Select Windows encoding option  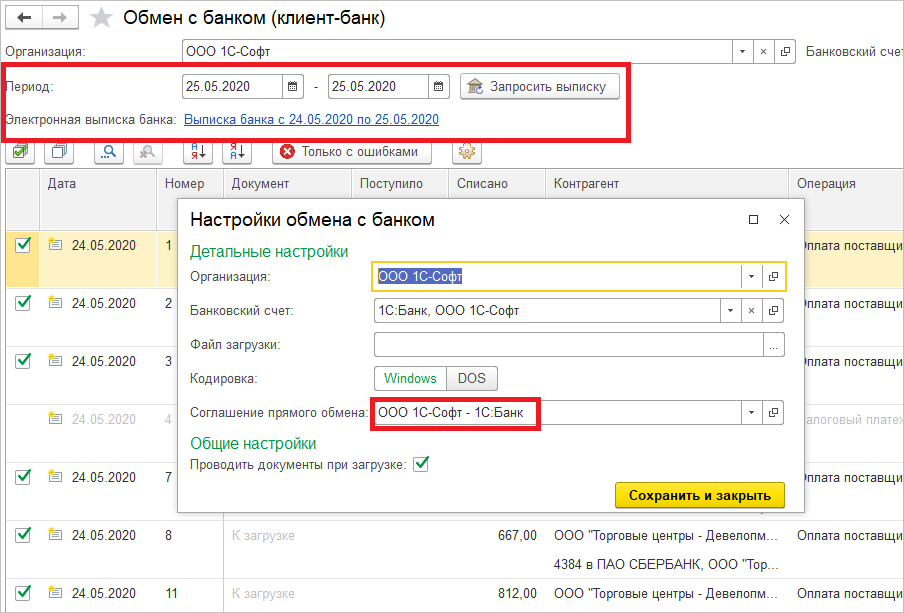tap(410, 379)
